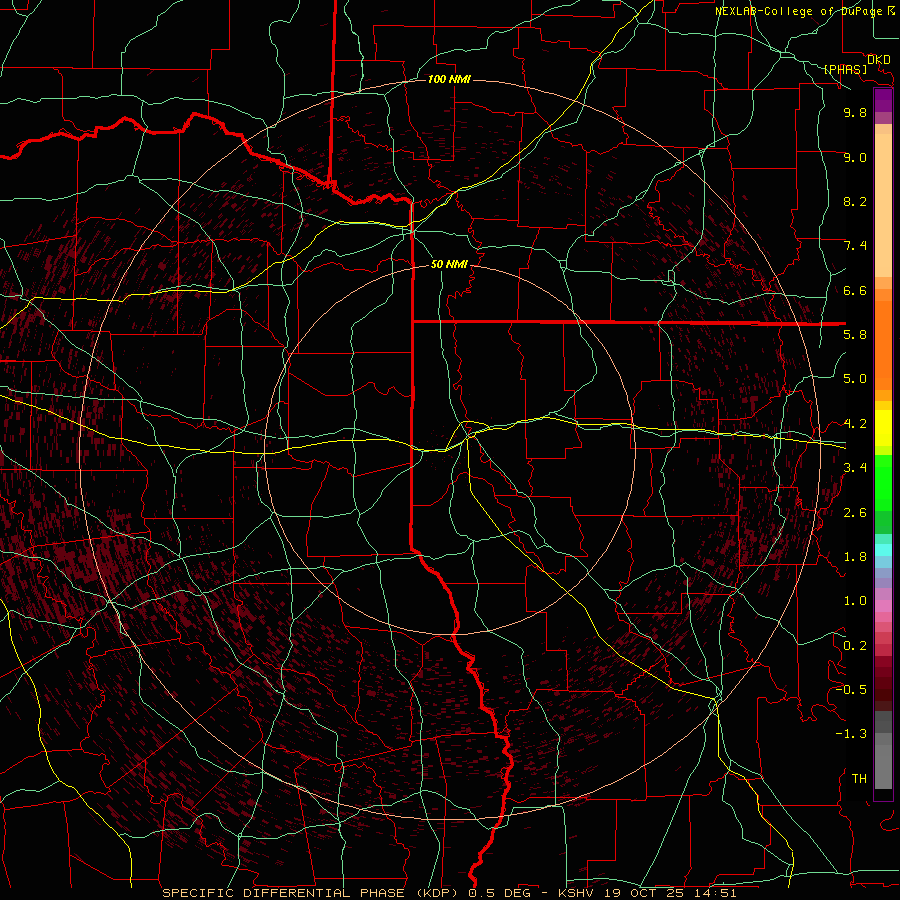The height and width of the screenshot is (900, 900).
Task: Click the purple band atop the color scale
Action: click(x=883, y=100)
